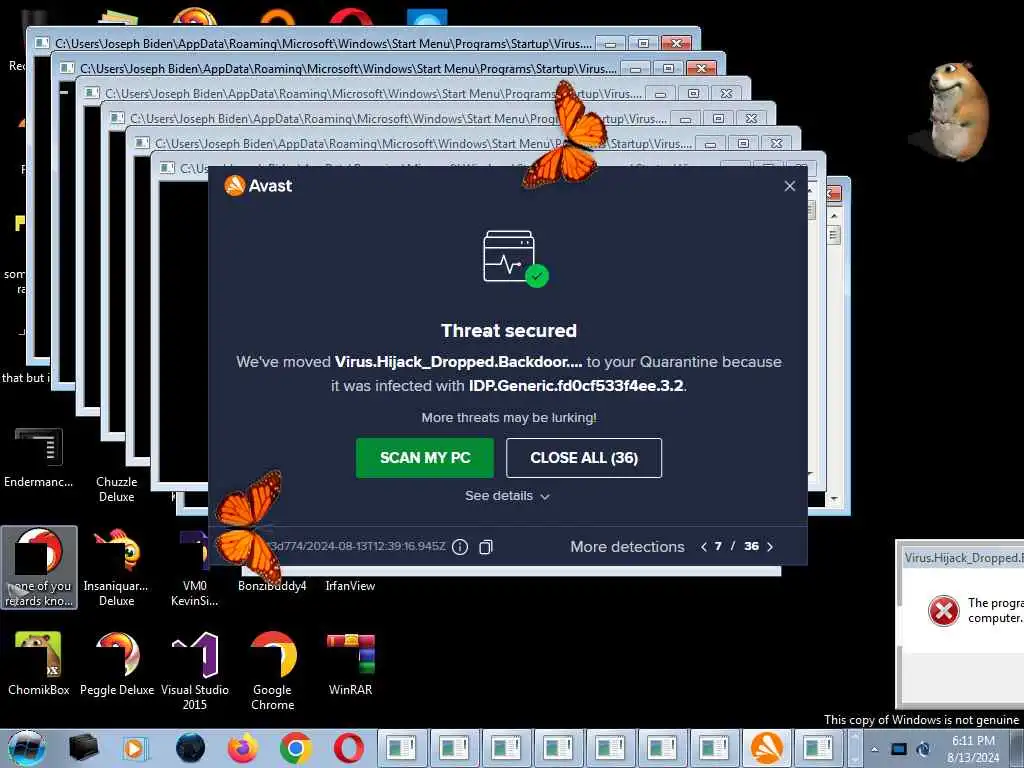Click the cmd taskbar button next to Opera
The height and width of the screenshot is (768, 1024).
[x=402, y=748]
